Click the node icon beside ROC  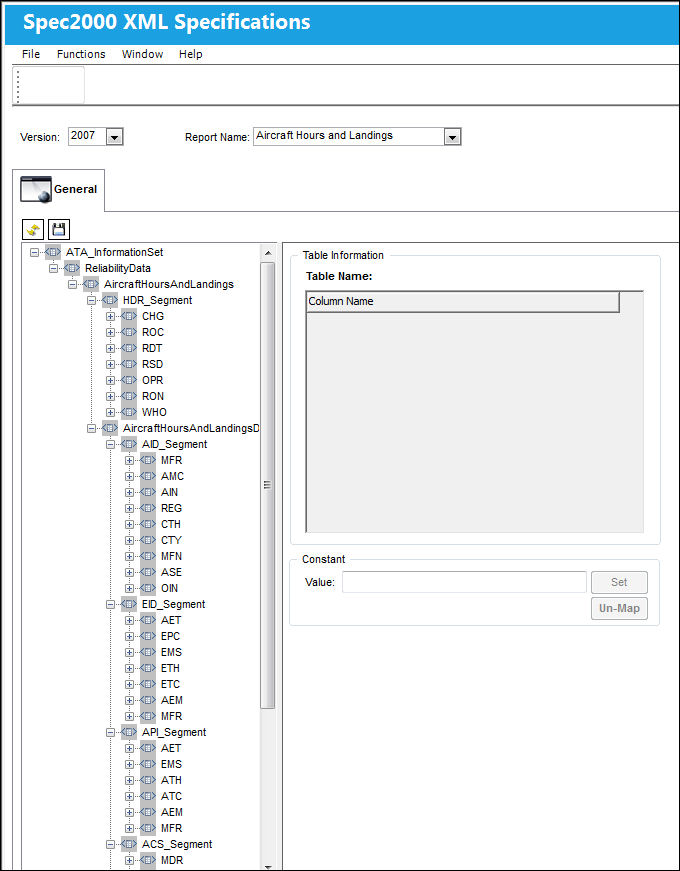coord(129,332)
